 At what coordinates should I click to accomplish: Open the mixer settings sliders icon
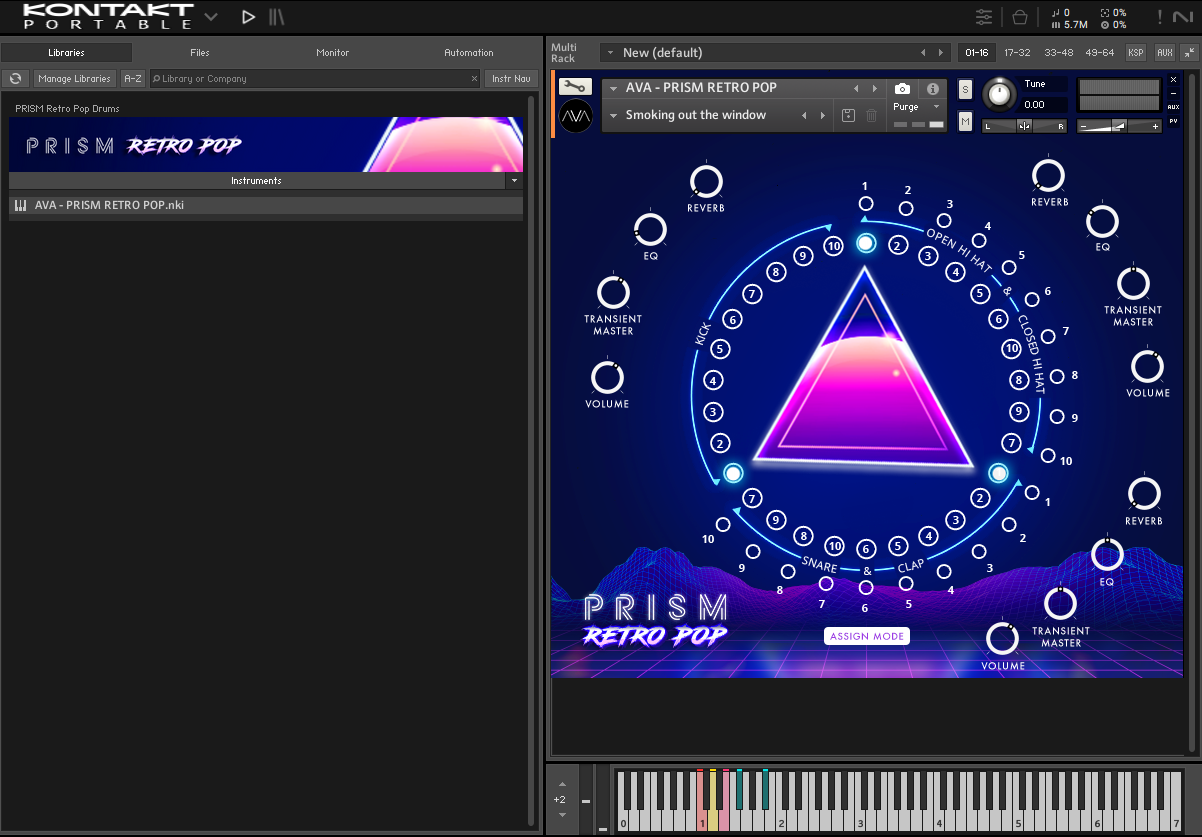point(984,17)
